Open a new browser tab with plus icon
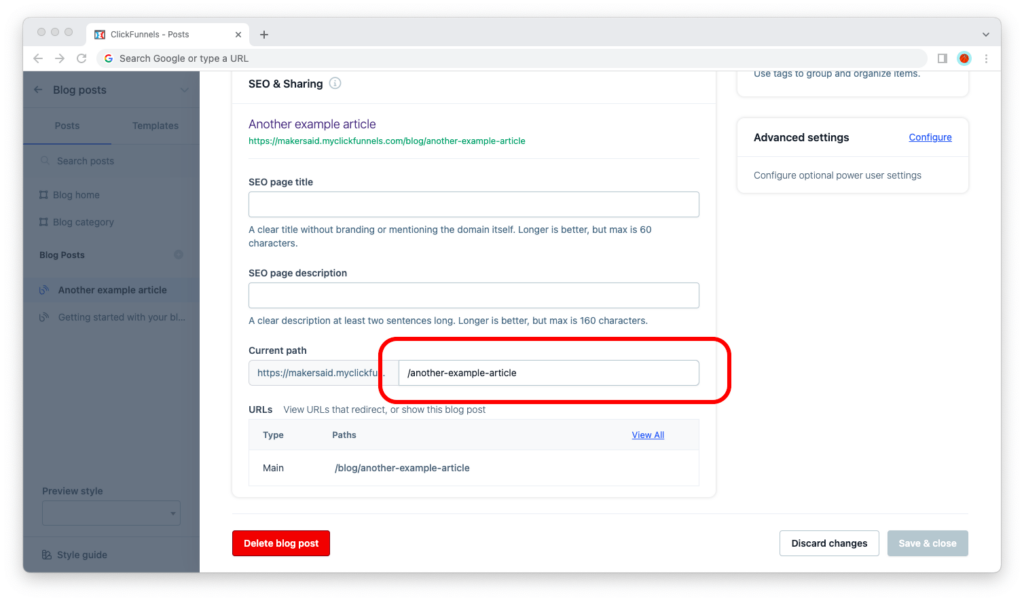This screenshot has height=601, width=1024. (264, 35)
